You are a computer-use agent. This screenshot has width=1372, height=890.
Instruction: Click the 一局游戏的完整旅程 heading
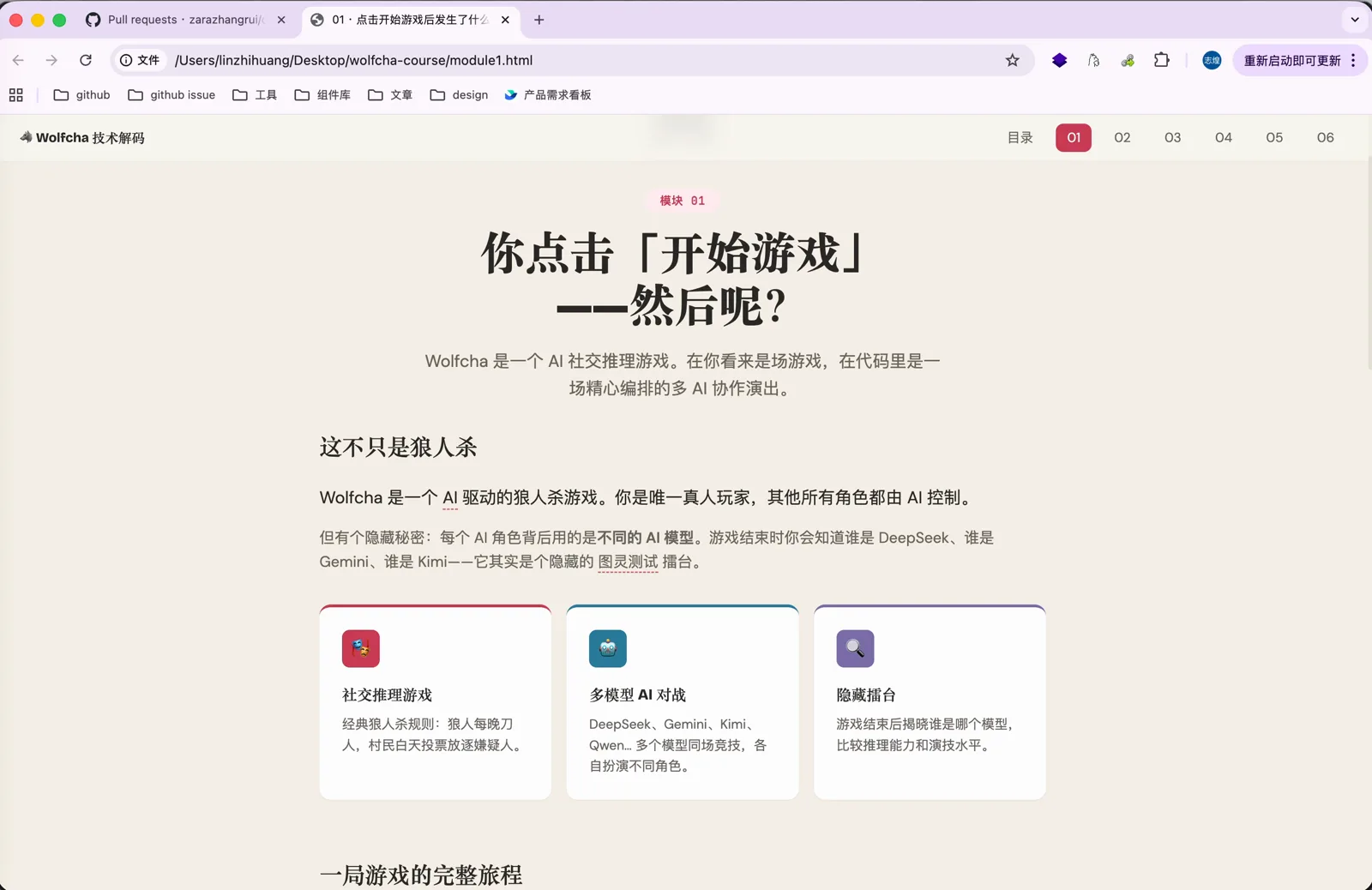(421, 875)
